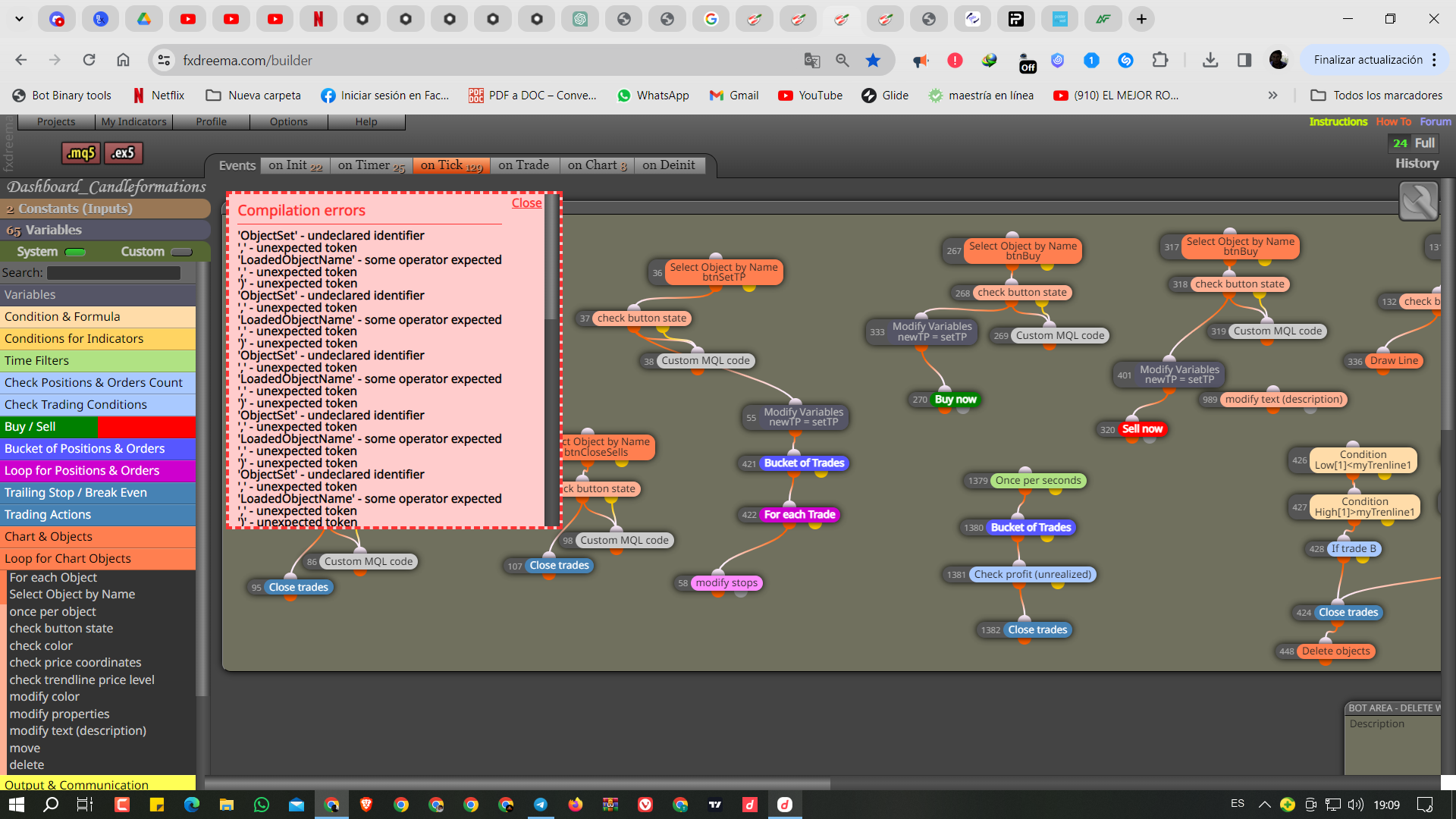Select the Once per seconds block
Screen dimensions: 1456x819
[1038, 481]
